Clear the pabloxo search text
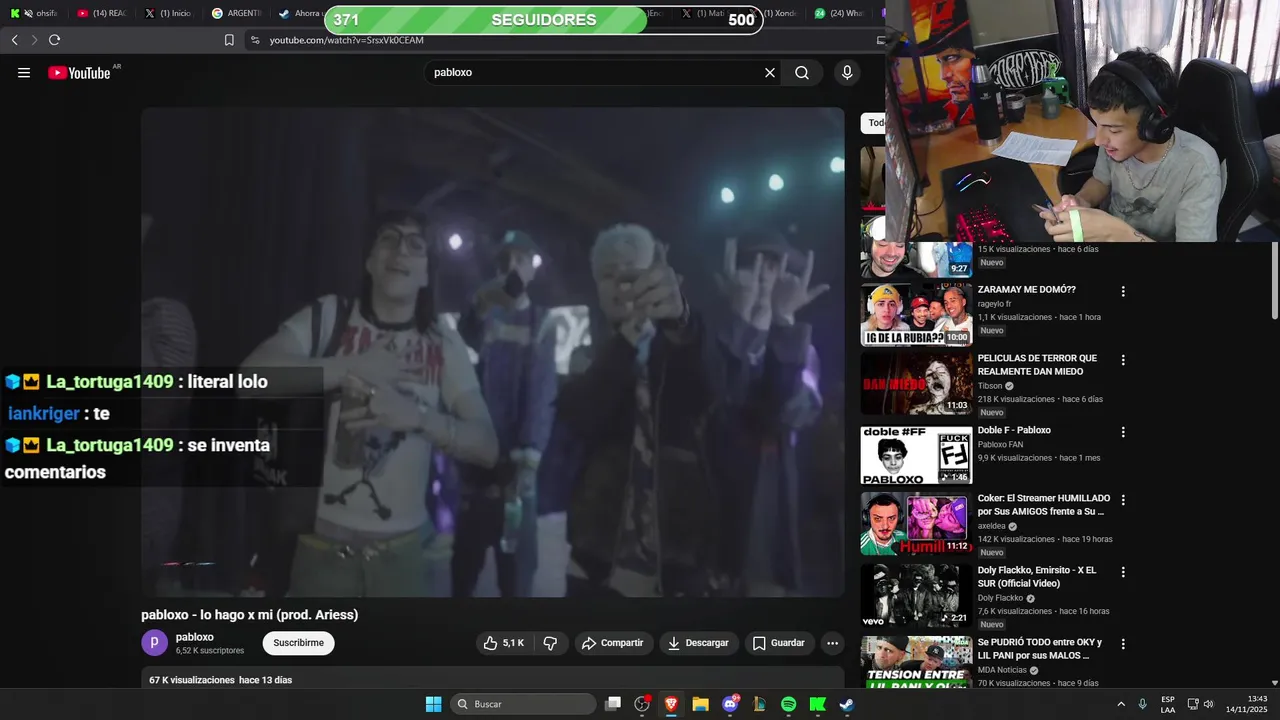This screenshot has height=720, width=1280. click(770, 72)
